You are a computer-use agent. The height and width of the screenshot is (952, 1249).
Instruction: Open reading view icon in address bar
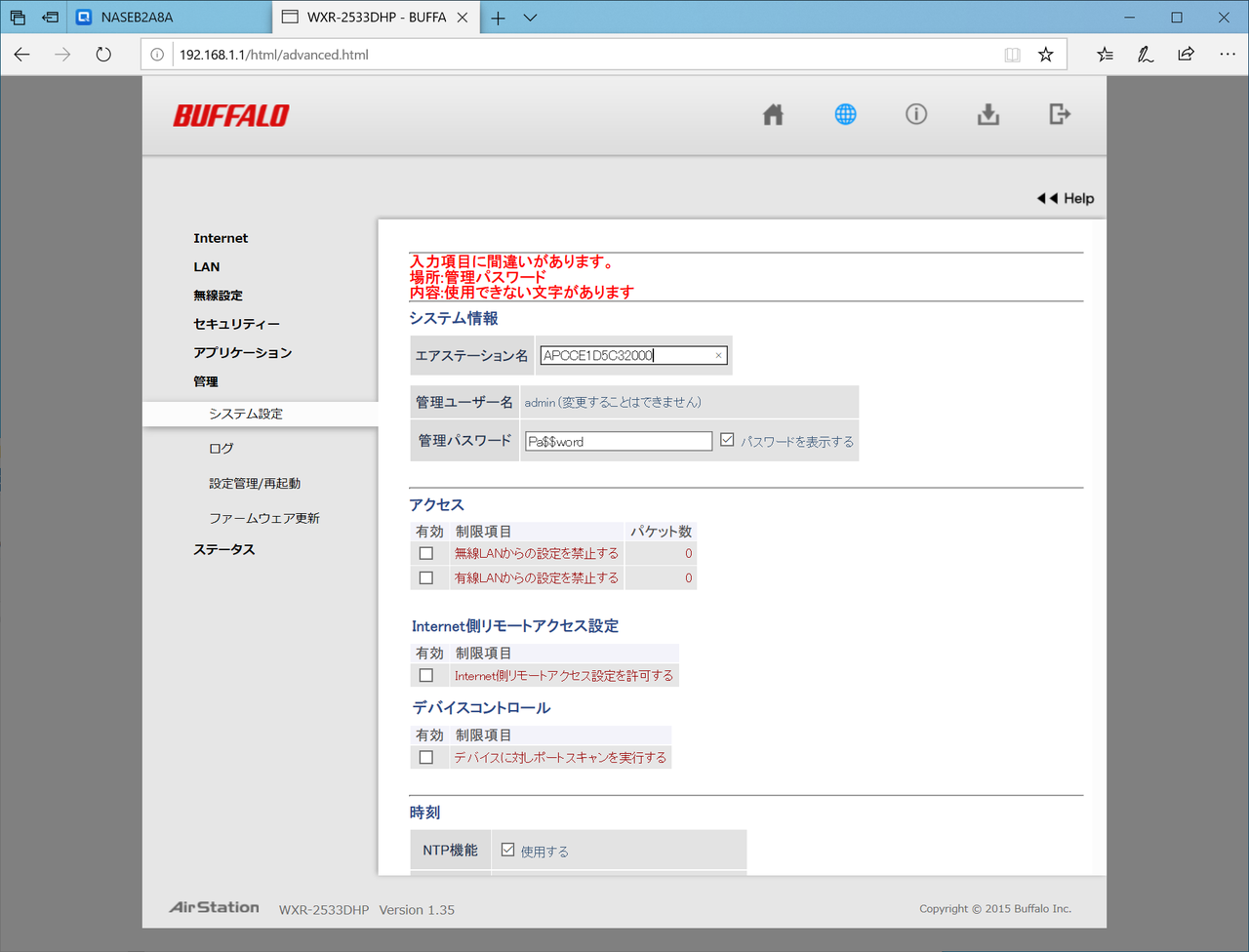[x=1013, y=55]
